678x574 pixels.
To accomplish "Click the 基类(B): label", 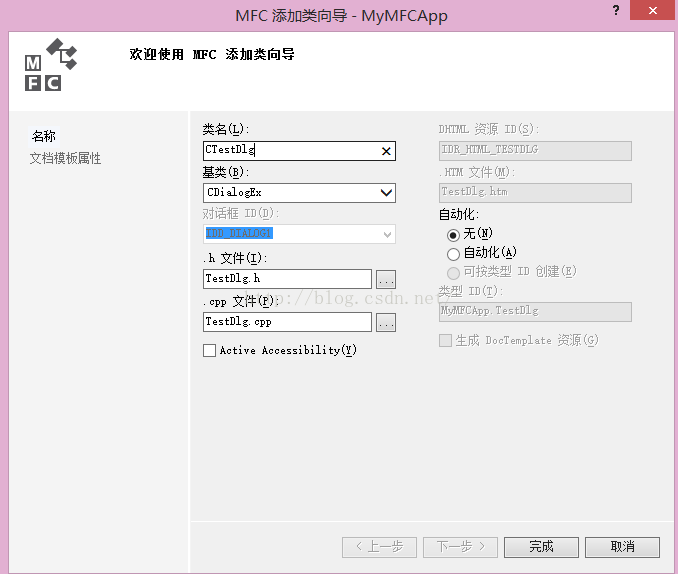I will [226, 172].
